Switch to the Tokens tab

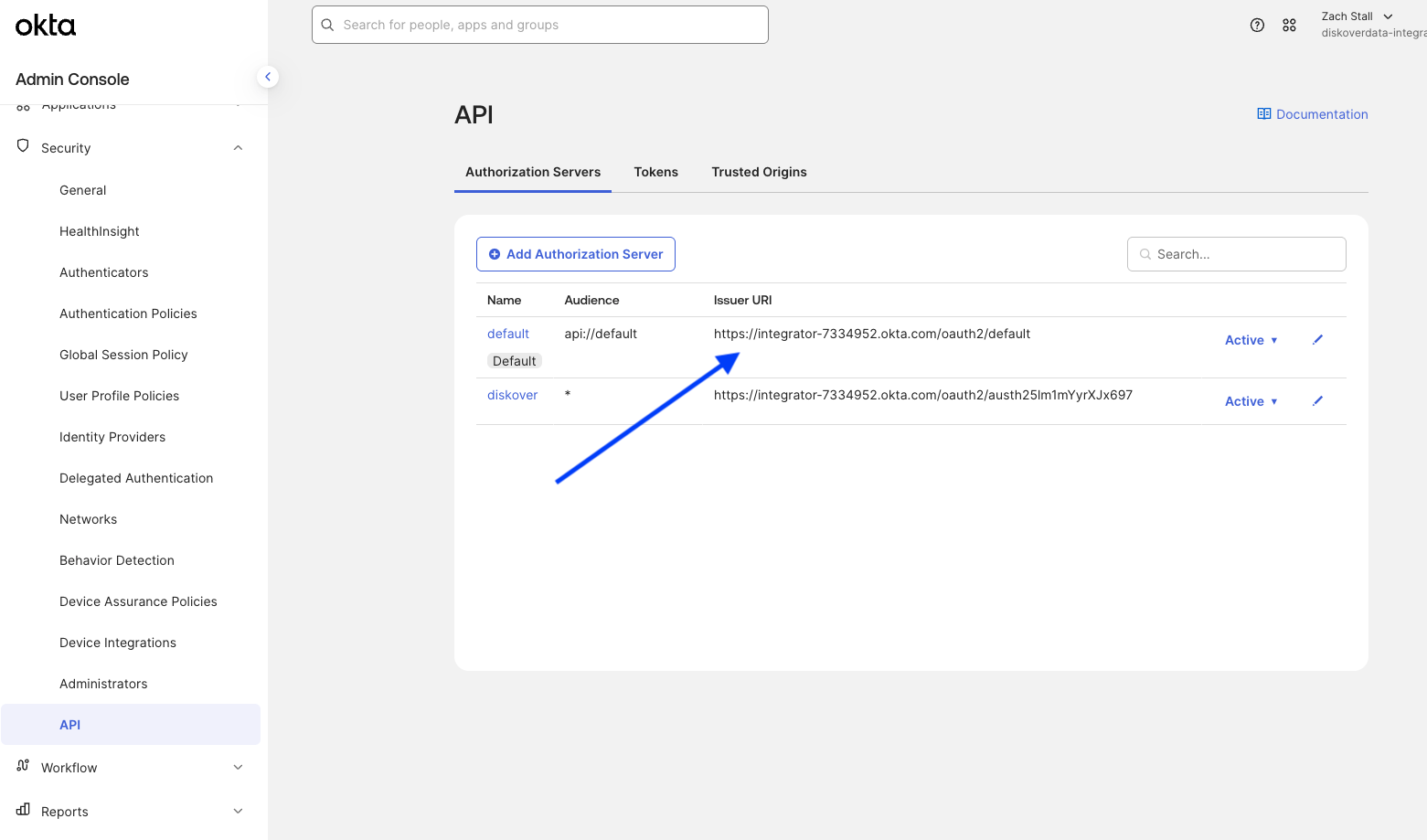point(656,172)
